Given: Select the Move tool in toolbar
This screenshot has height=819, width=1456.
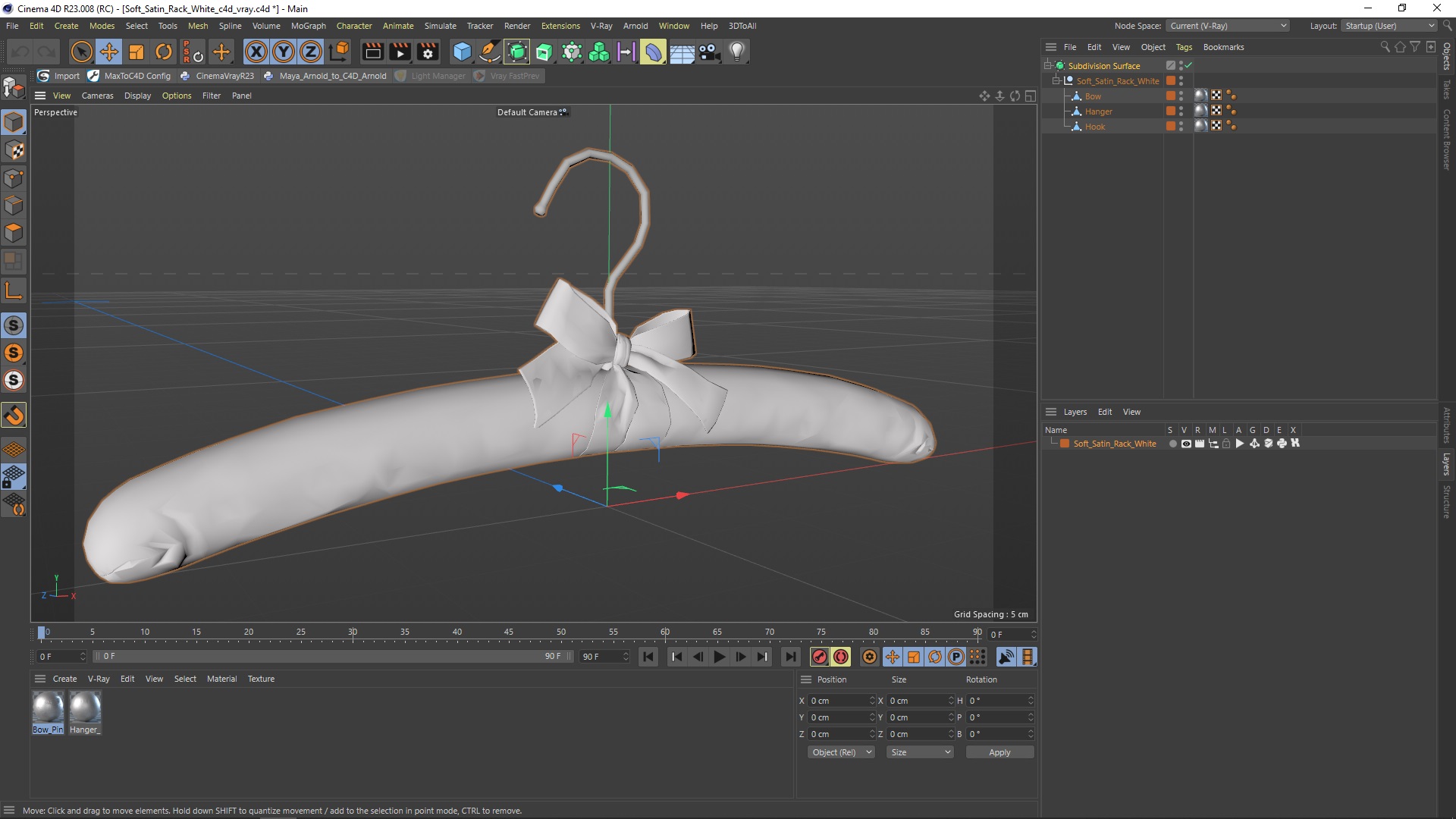Looking at the screenshot, I should tap(109, 52).
